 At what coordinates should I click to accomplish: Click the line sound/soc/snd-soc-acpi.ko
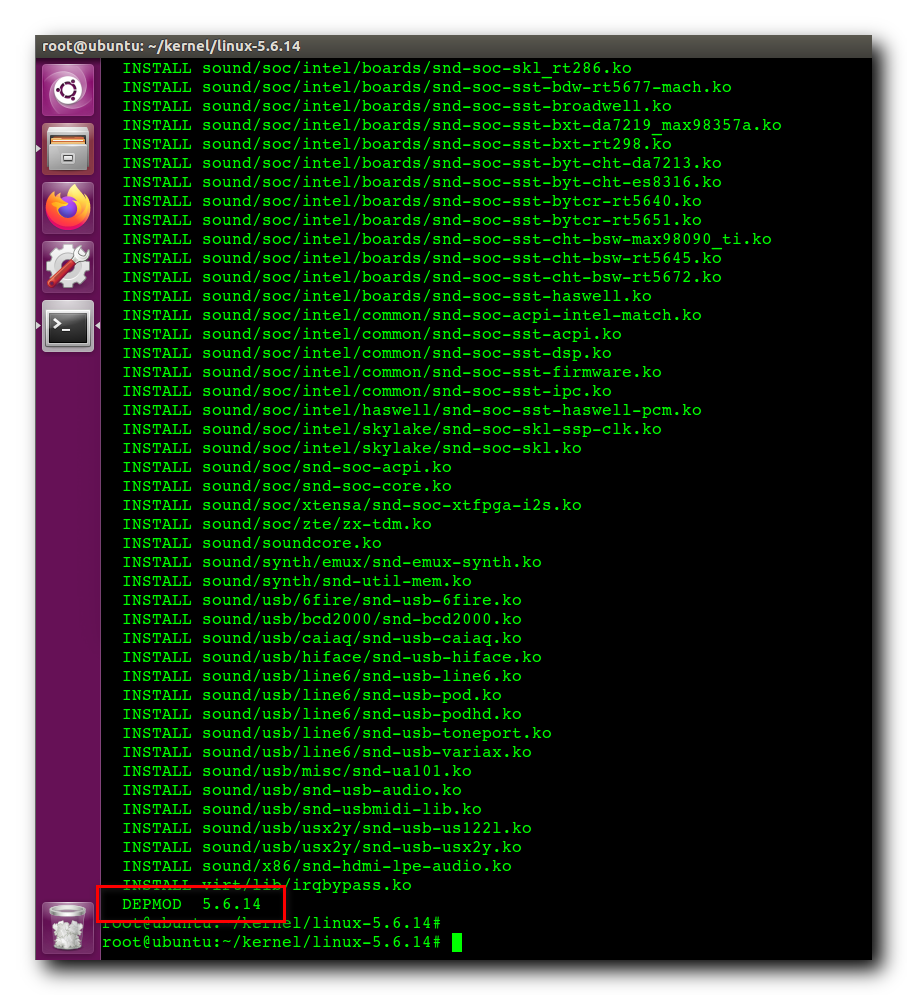(x=287, y=468)
